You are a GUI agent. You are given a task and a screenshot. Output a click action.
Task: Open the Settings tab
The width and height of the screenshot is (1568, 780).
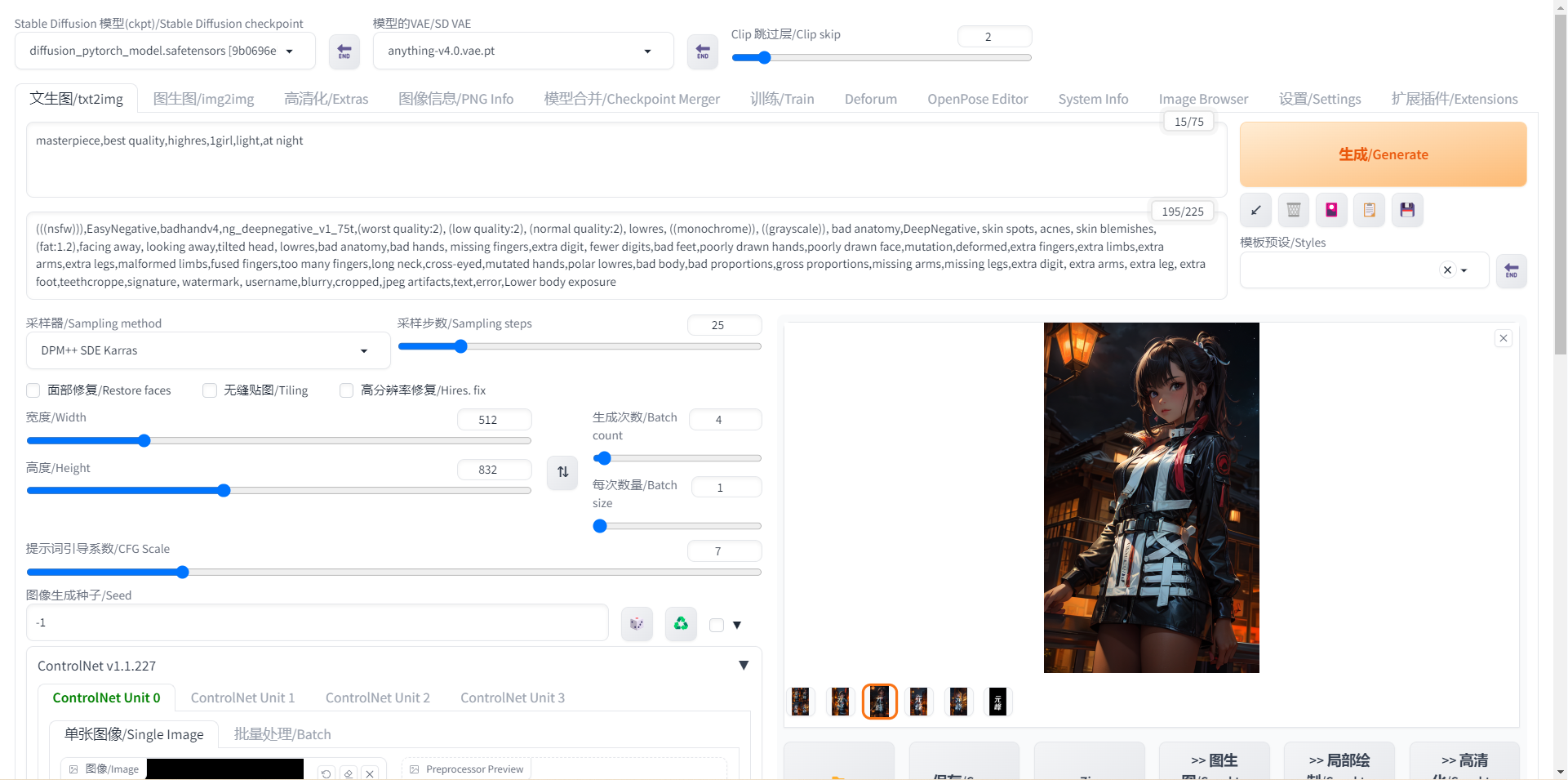[1320, 99]
